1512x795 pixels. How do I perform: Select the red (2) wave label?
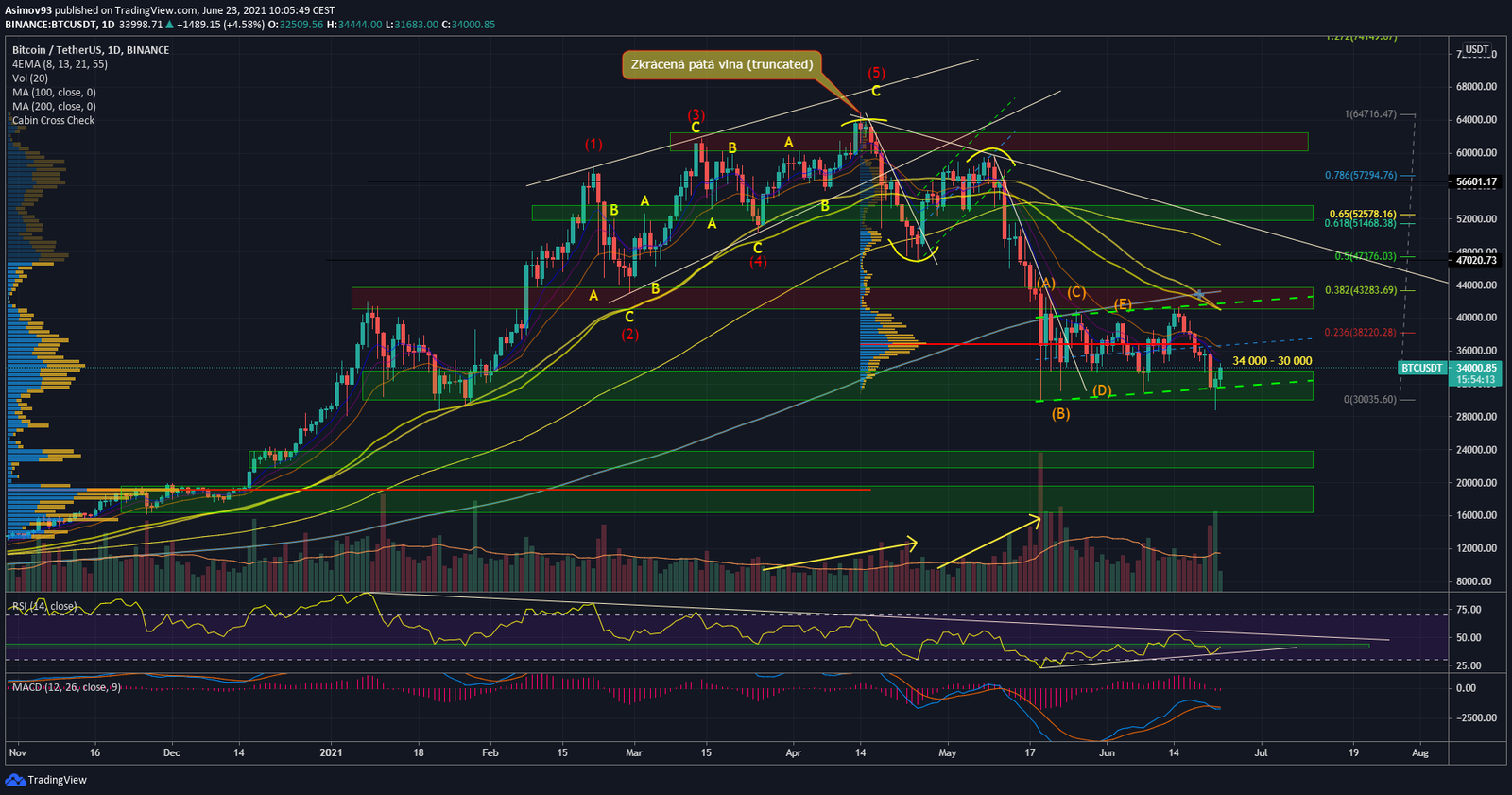point(629,335)
